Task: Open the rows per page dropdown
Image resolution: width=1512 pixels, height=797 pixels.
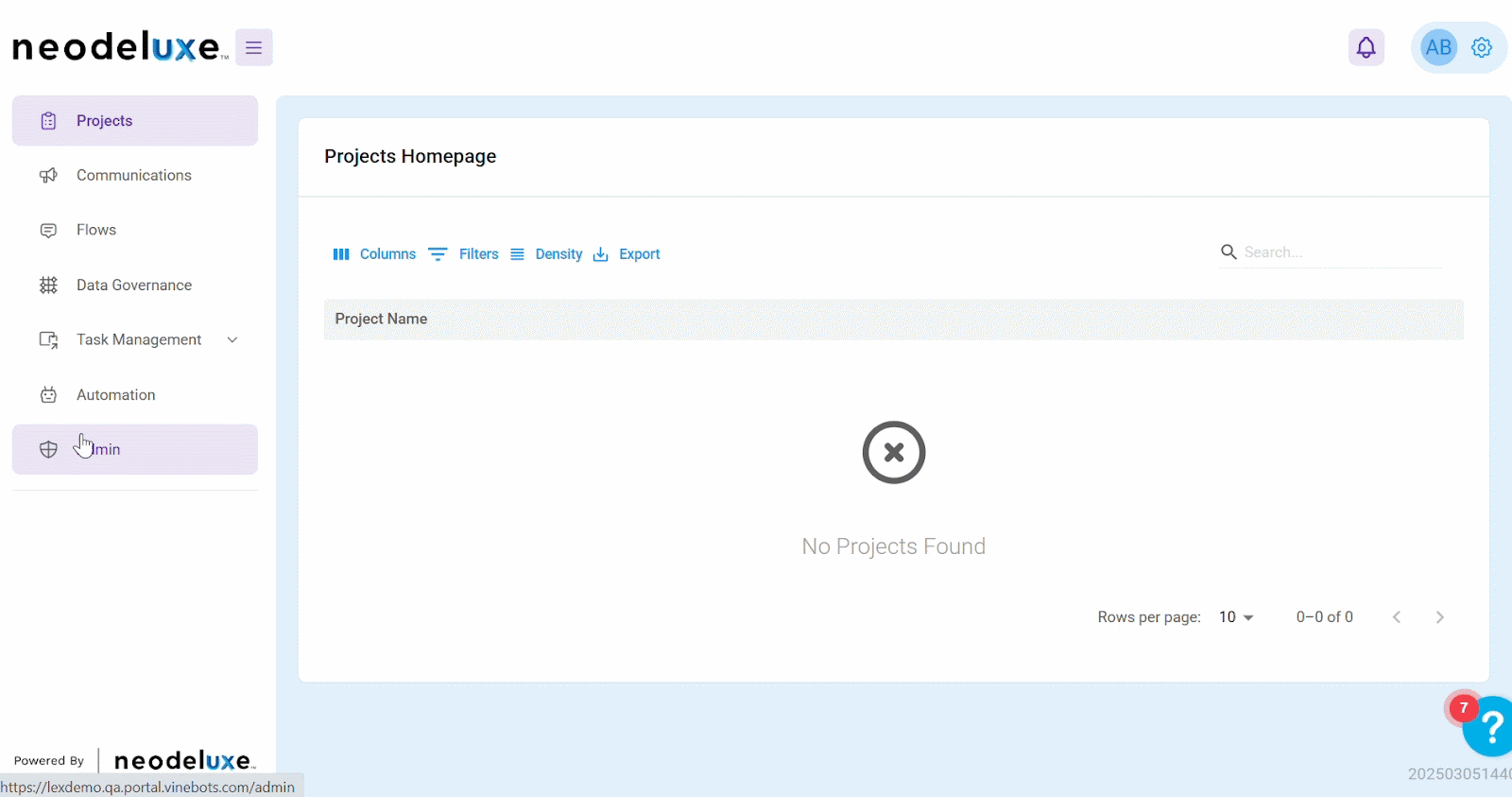Action: tap(1236, 617)
